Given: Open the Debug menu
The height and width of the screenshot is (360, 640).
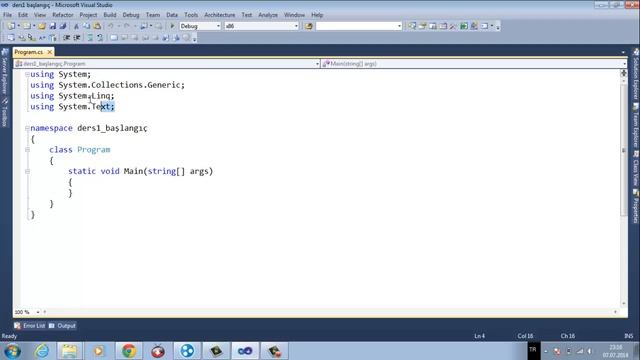Looking at the screenshot, I should [131, 15].
